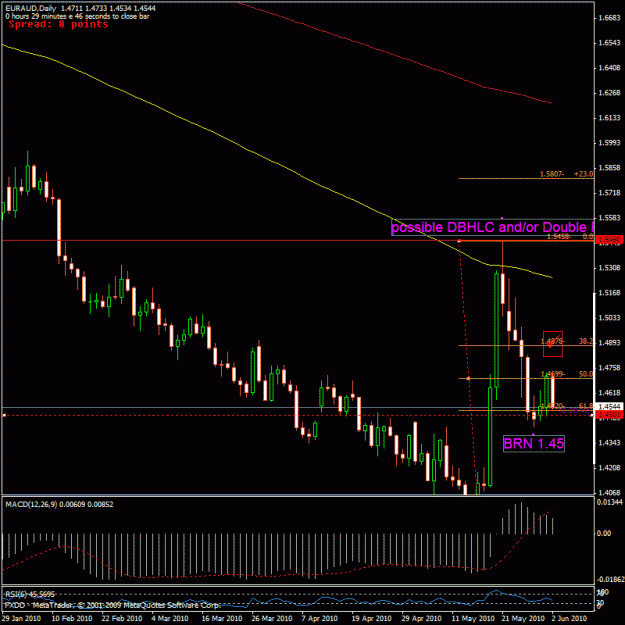Click the 1.5718 price axis value
The width and height of the screenshot is (625, 625).
pos(610,193)
